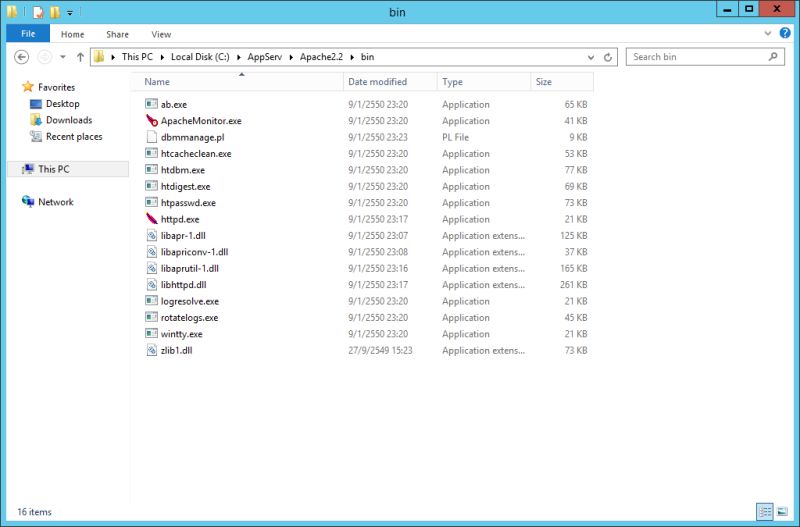800x527 pixels.
Task: Select the libhttpd.dll file icon
Action: pyautogui.click(x=152, y=284)
